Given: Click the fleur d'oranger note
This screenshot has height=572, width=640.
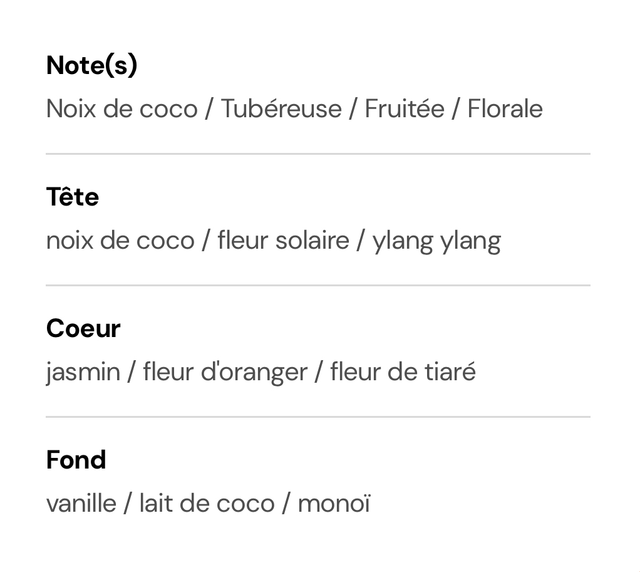Looking at the screenshot, I should pos(225,372).
